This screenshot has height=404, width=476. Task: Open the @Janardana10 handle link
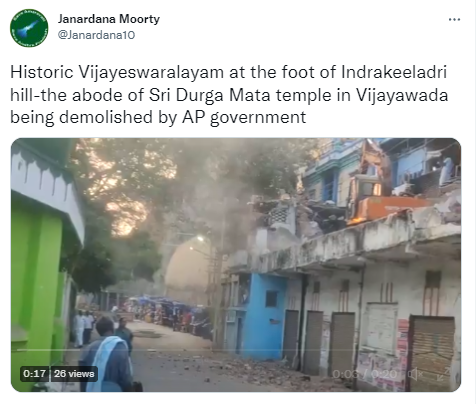click(x=96, y=35)
